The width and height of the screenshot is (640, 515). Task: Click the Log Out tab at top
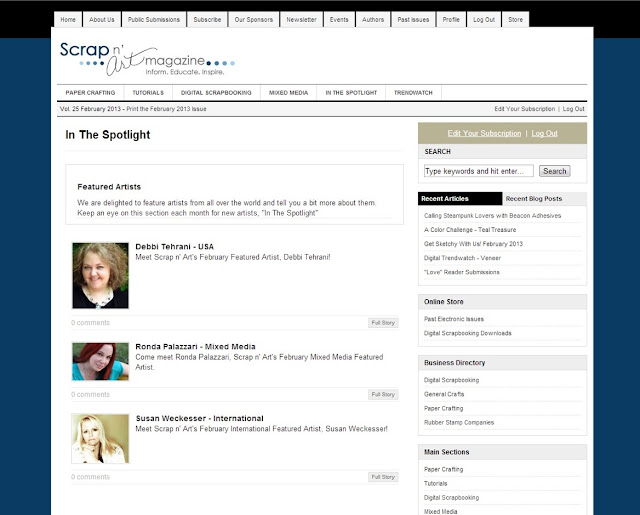point(484,20)
